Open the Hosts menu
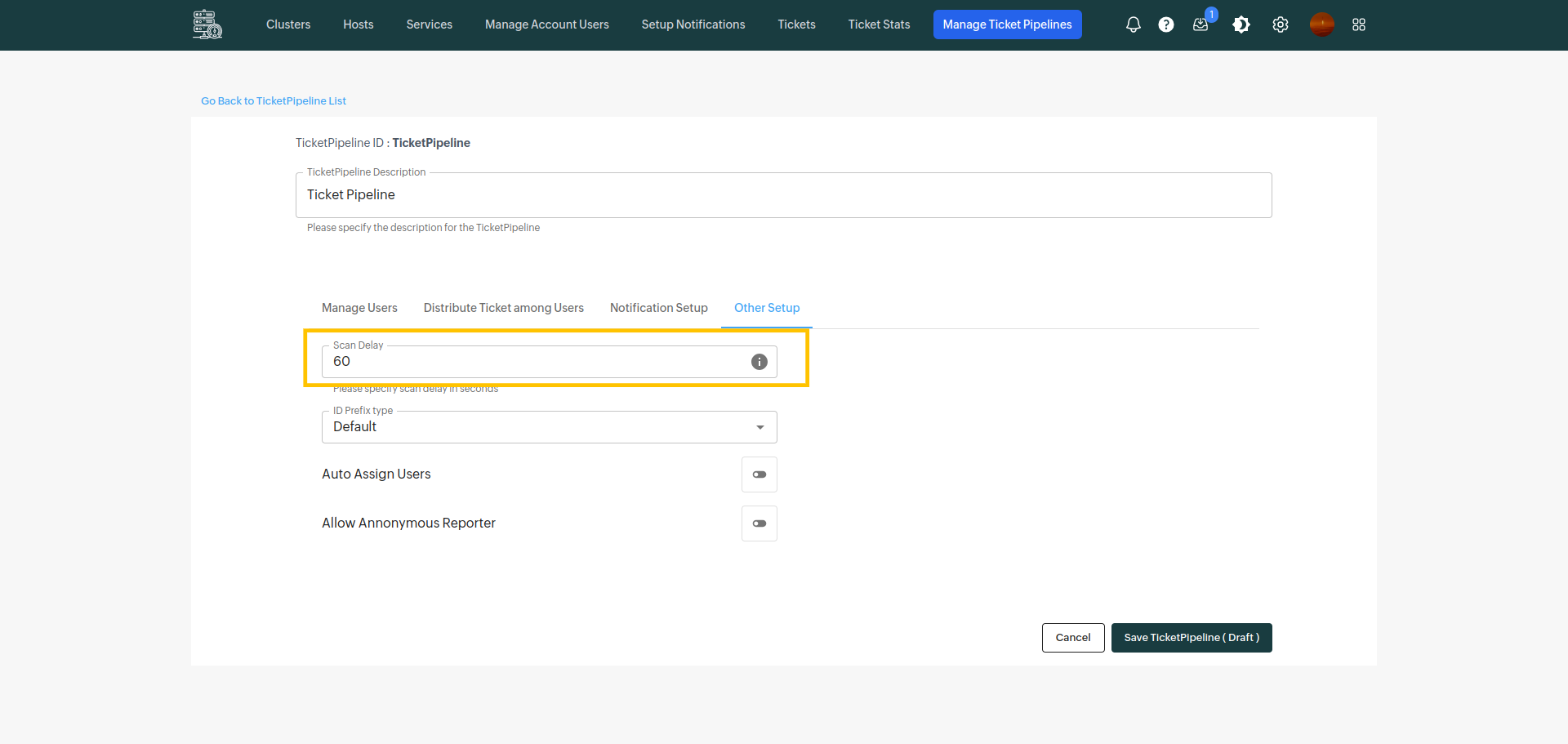The image size is (1568, 744). (359, 25)
